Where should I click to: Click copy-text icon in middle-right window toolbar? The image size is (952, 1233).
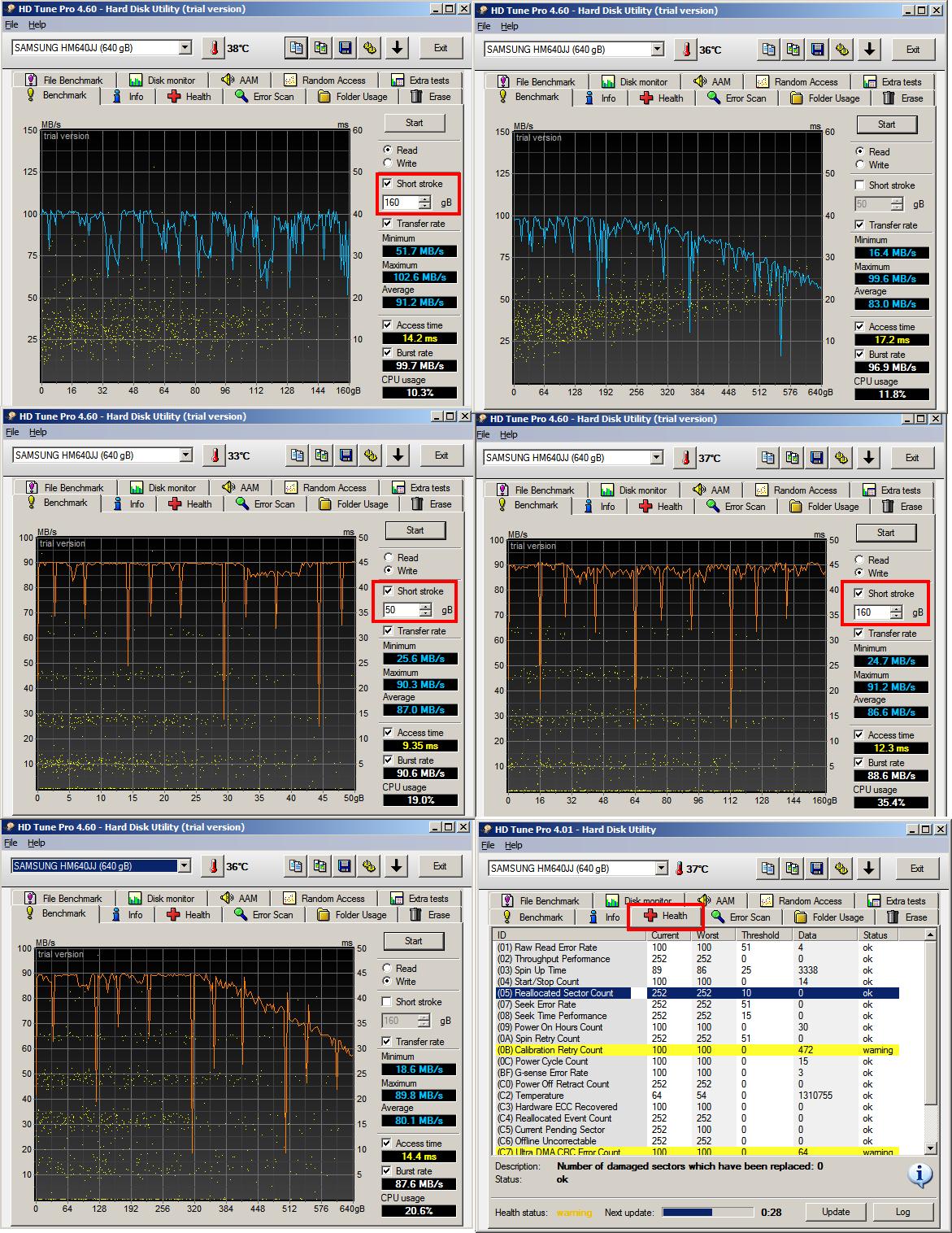point(768,458)
